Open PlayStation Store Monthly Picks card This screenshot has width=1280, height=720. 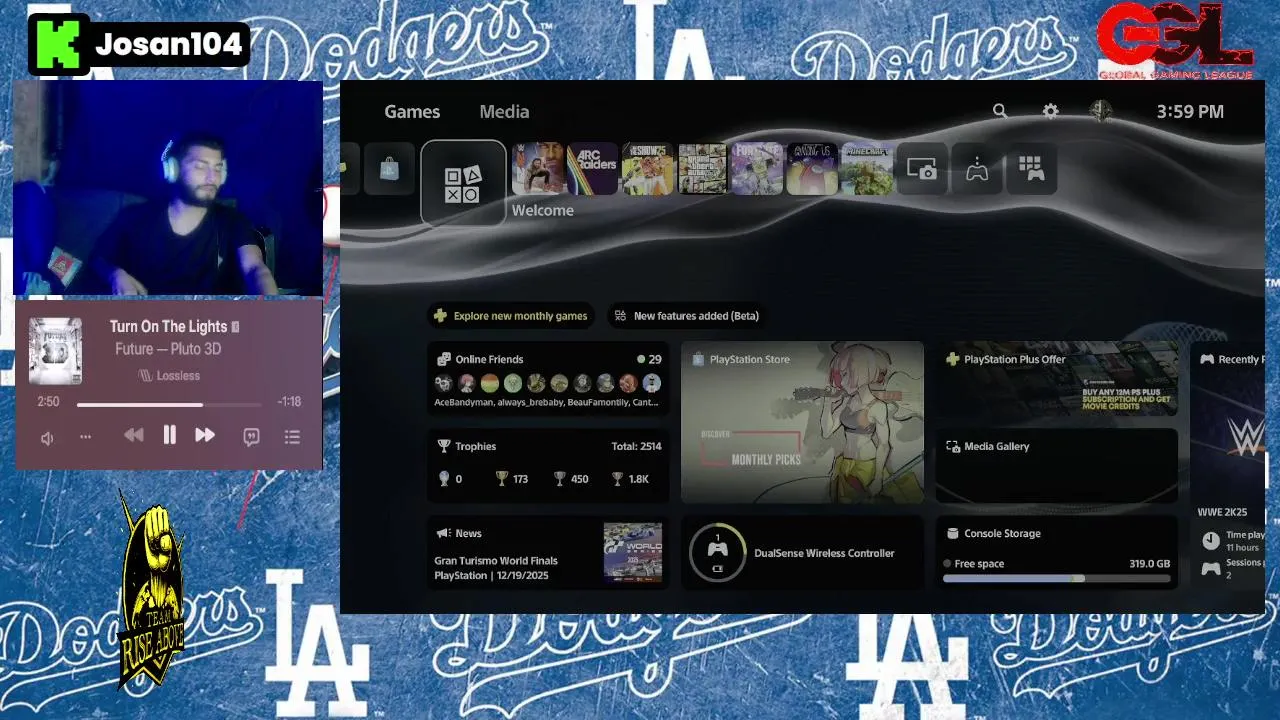pos(802,423)
